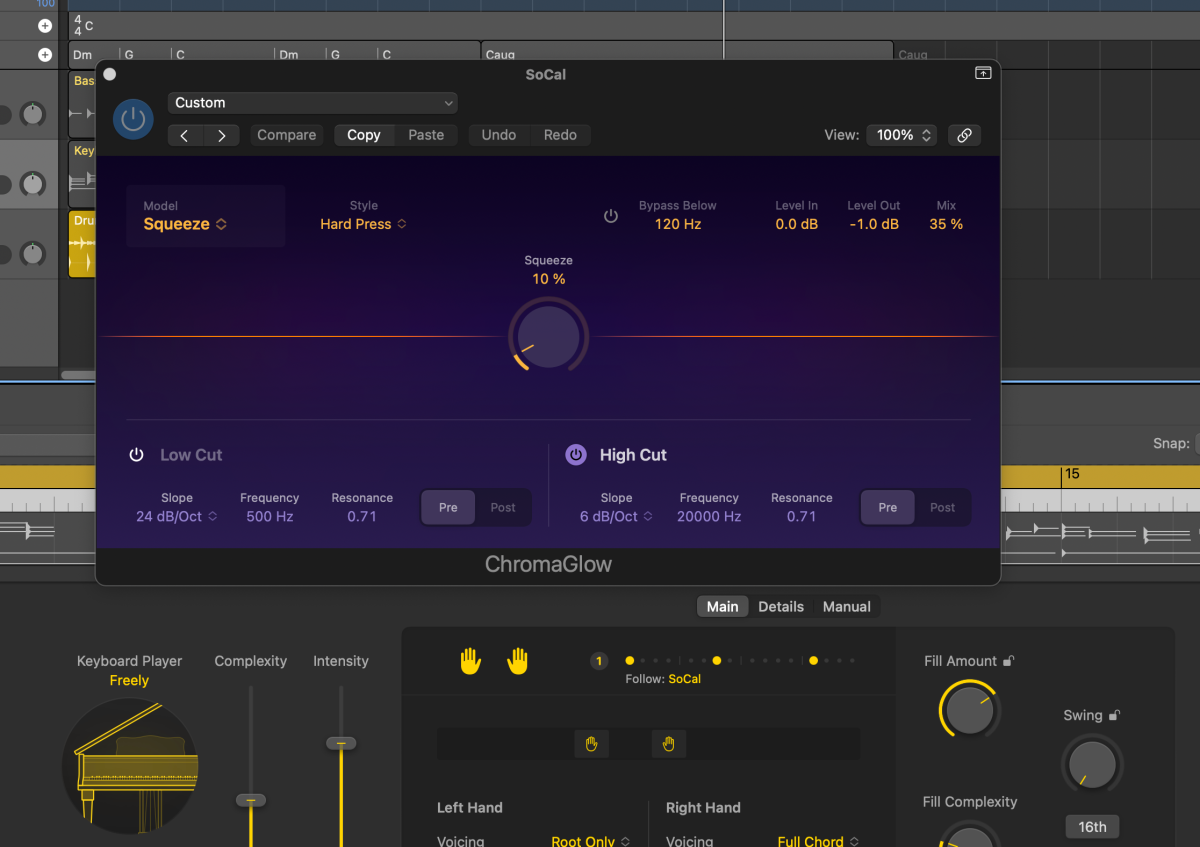Switch to the Details tab
Image resolution: width=1200 pixels, height=847 pixels.
click(x=780, y=606)
